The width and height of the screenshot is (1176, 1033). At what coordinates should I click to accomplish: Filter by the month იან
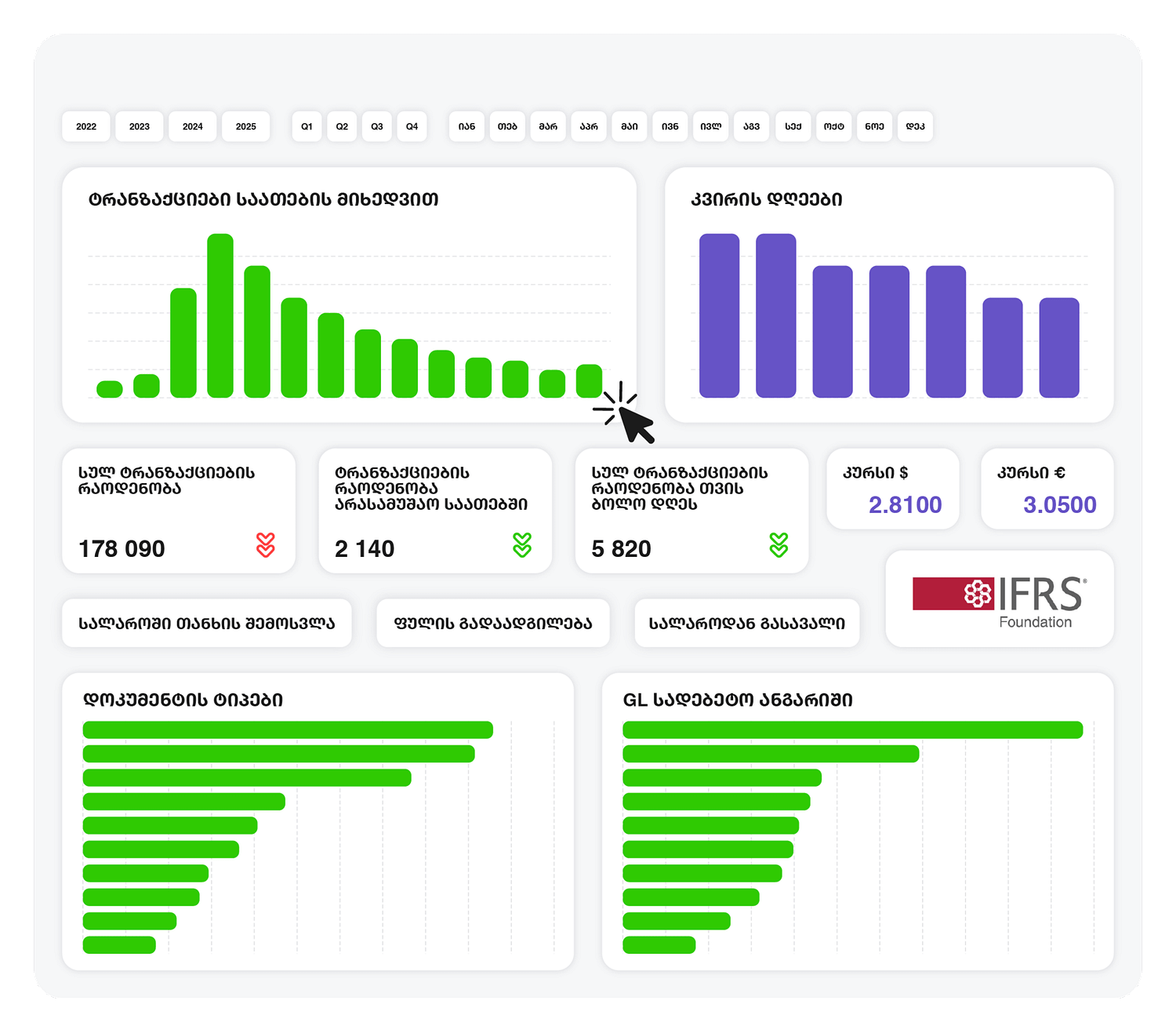click(467, 126)
